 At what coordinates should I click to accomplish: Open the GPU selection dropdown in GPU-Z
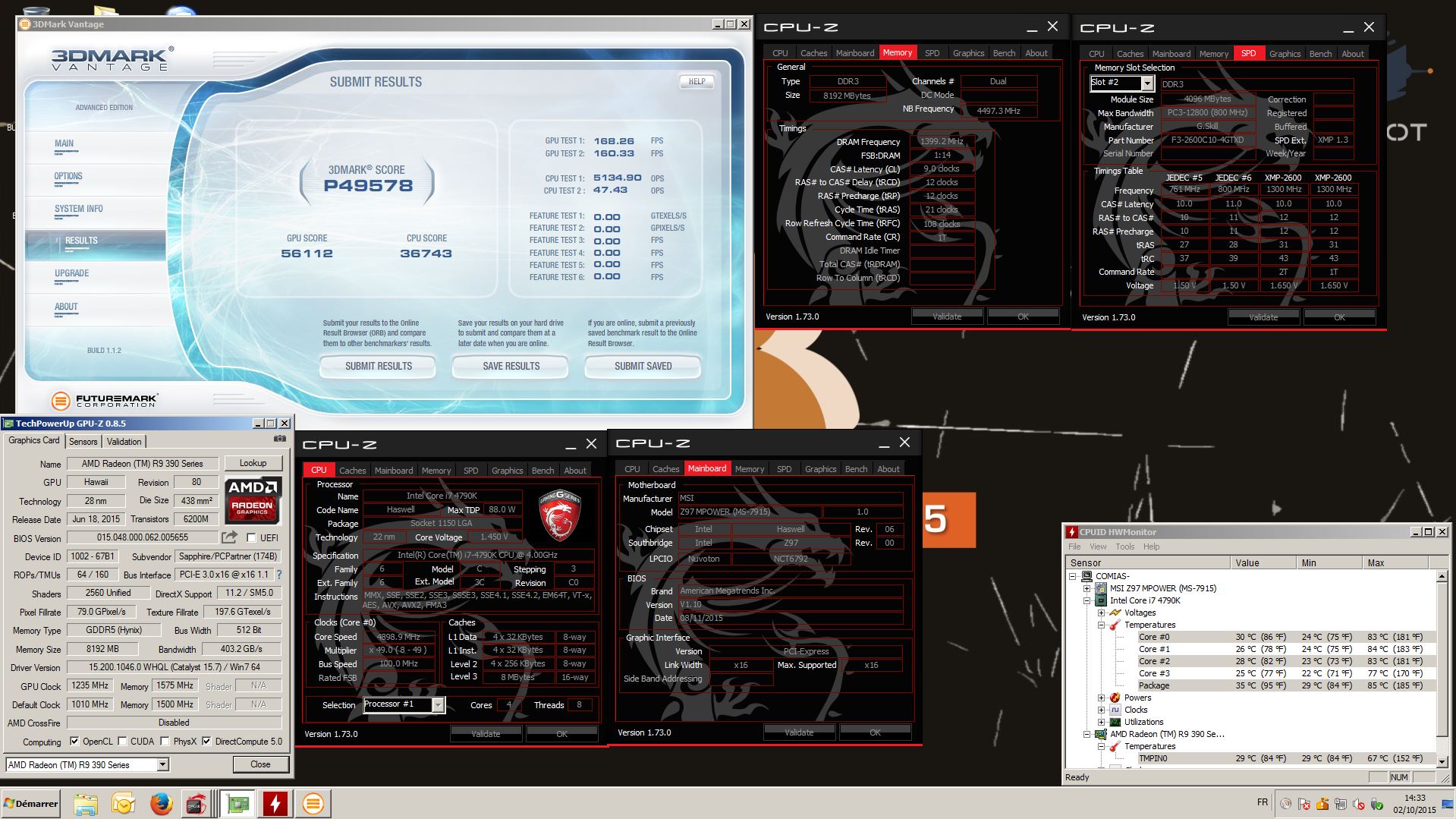point(162,765)
